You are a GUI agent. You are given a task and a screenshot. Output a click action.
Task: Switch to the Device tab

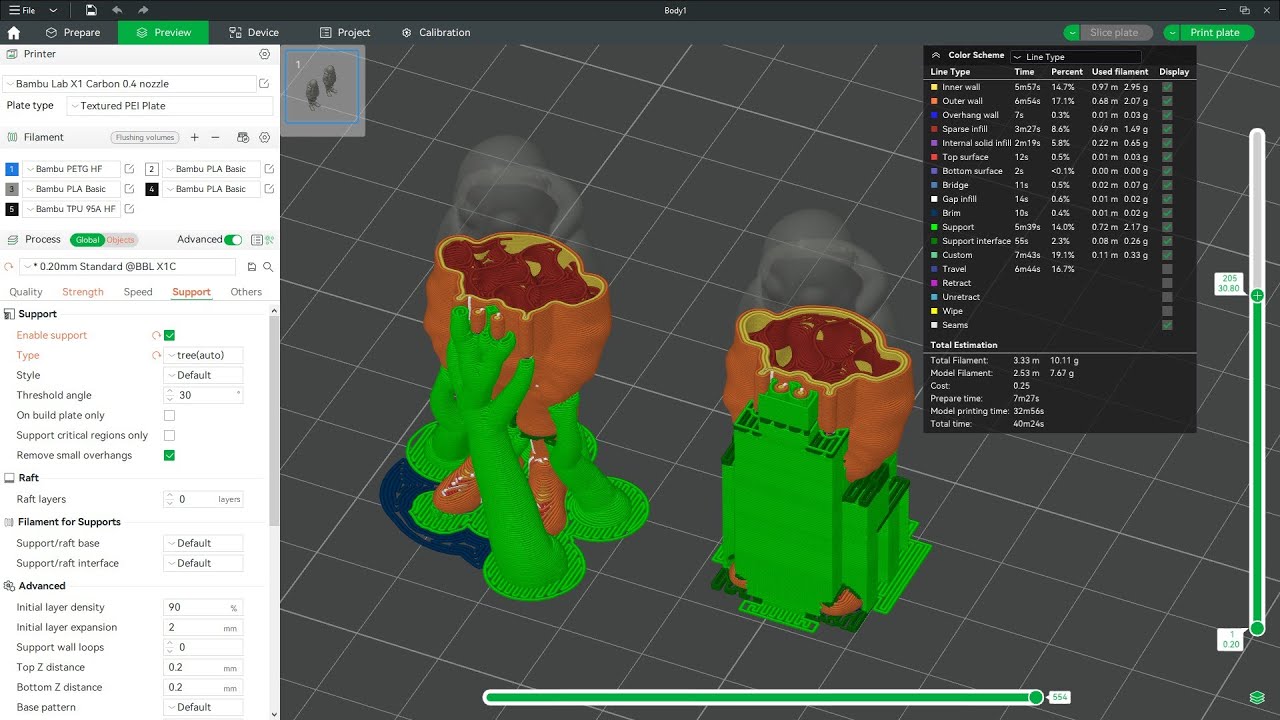tap(253, 33)
